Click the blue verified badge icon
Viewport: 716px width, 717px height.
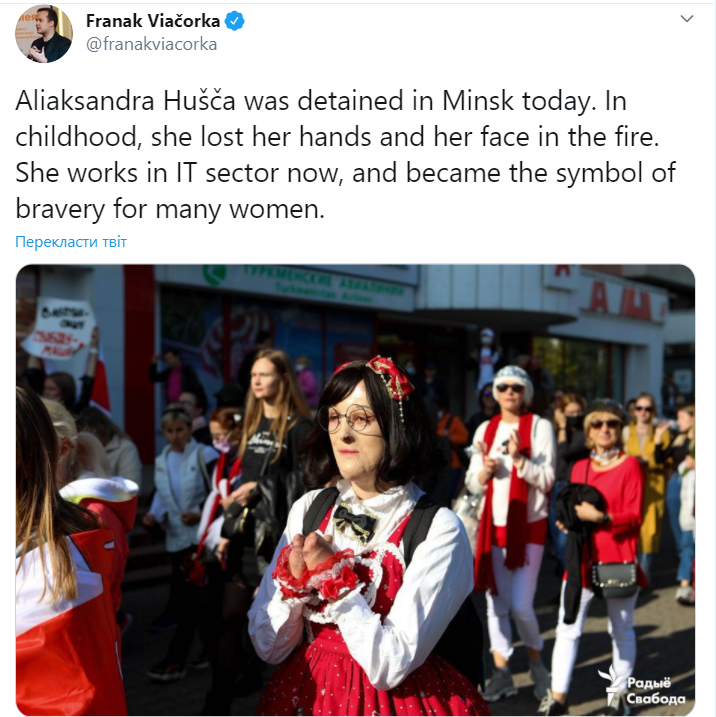pos(235,21)
